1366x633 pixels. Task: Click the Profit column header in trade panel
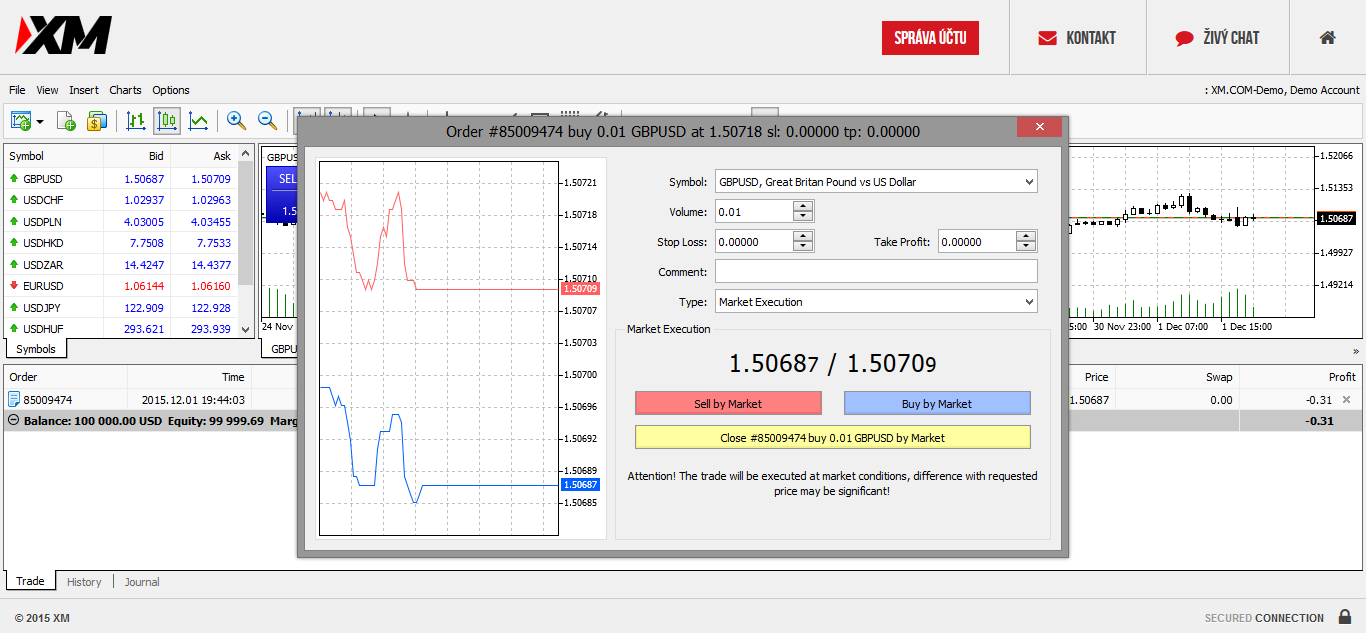[1301, 377]
